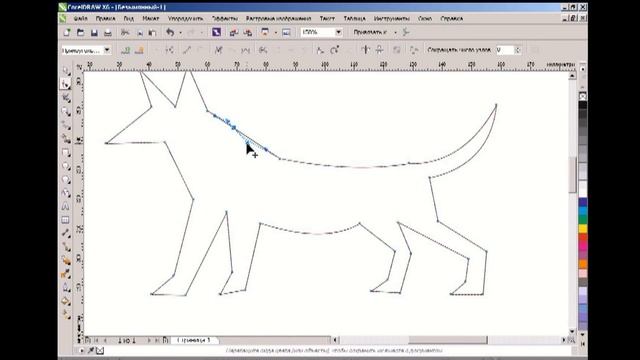Viewport: 640px width, 360px height.
Task: Click the vertical scrollbar down arrow
Action: [x=572, y=331]
